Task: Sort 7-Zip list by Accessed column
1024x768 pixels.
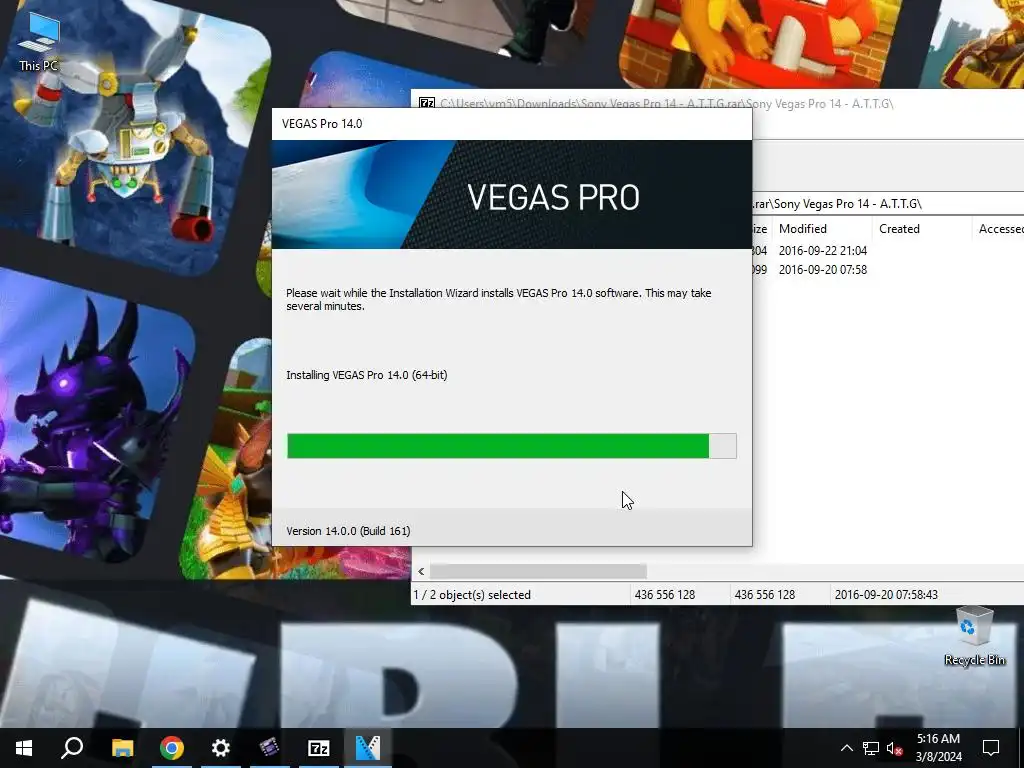Action: 999,229
